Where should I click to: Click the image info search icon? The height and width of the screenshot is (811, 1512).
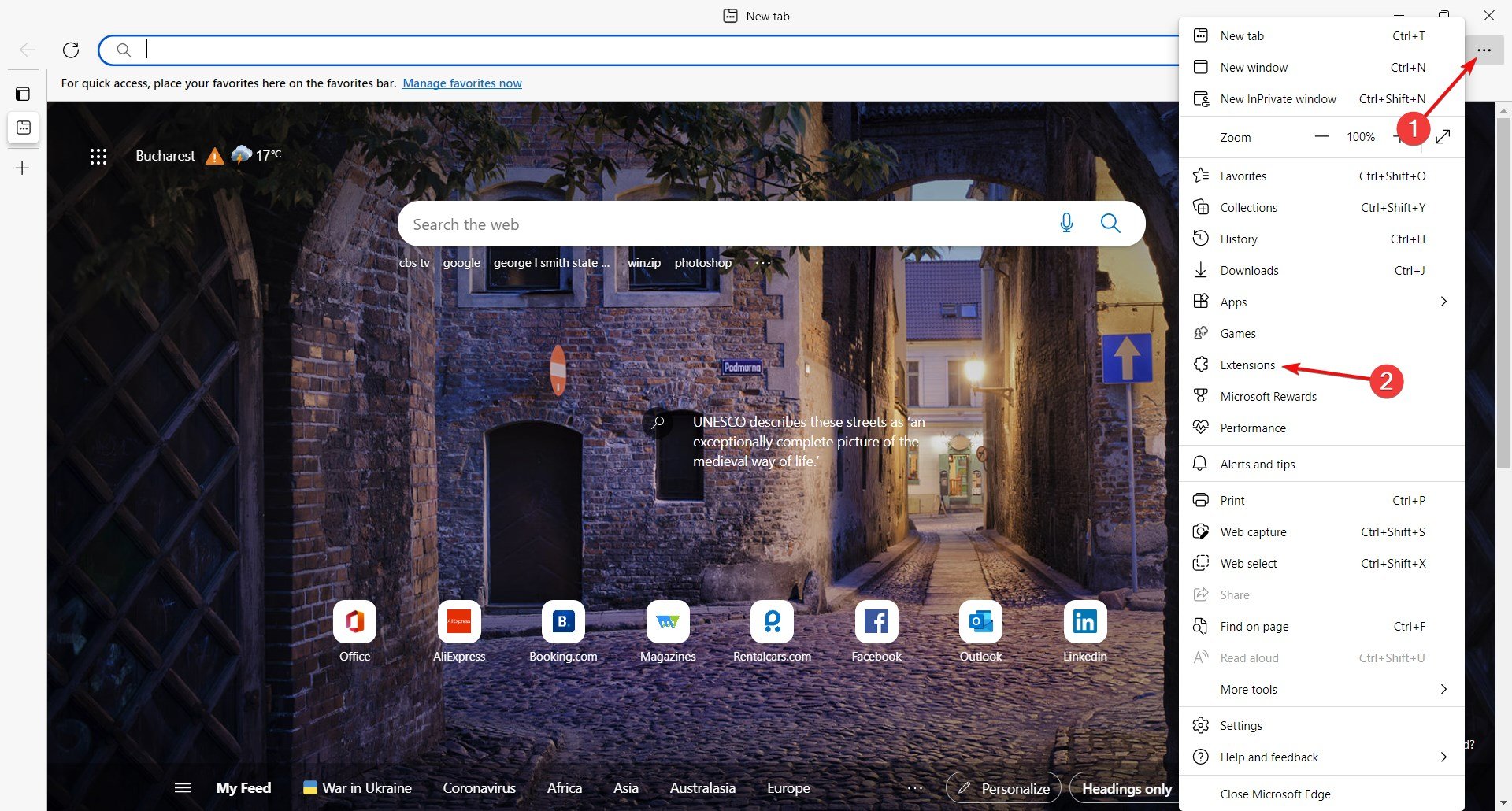pyautogui.click(x=658, y=423)
